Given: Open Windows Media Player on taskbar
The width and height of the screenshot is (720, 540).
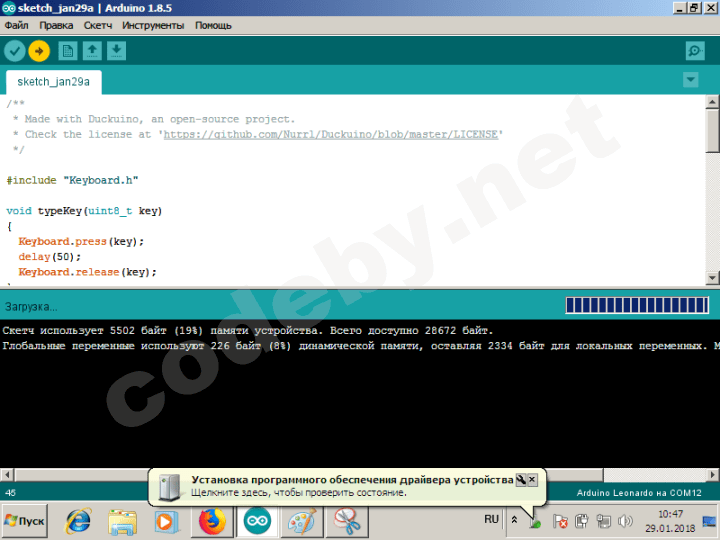Looking at the screenshot, I should tap(165, 522).
